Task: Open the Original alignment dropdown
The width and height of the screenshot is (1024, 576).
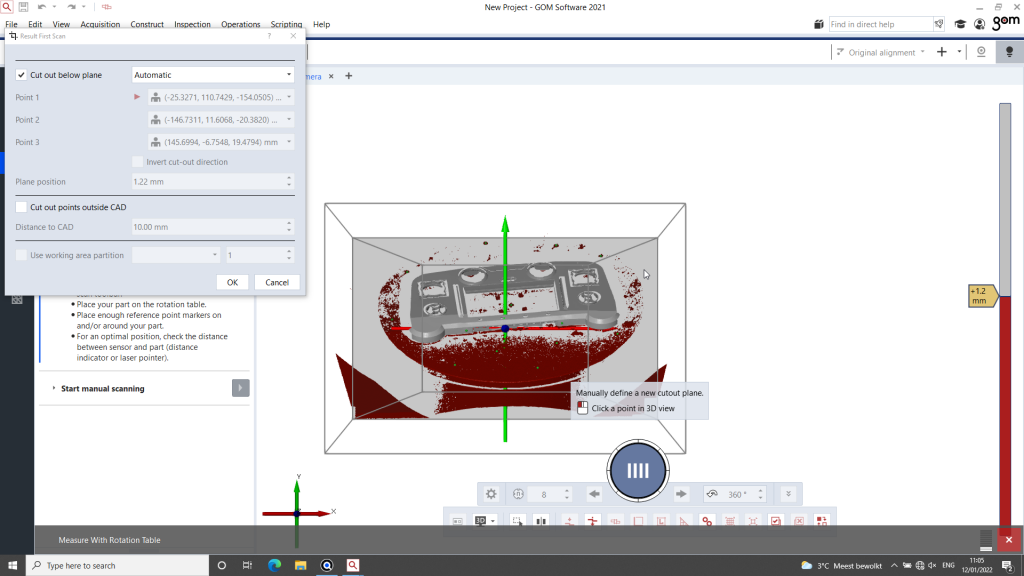Action: (x=880, y=52)
